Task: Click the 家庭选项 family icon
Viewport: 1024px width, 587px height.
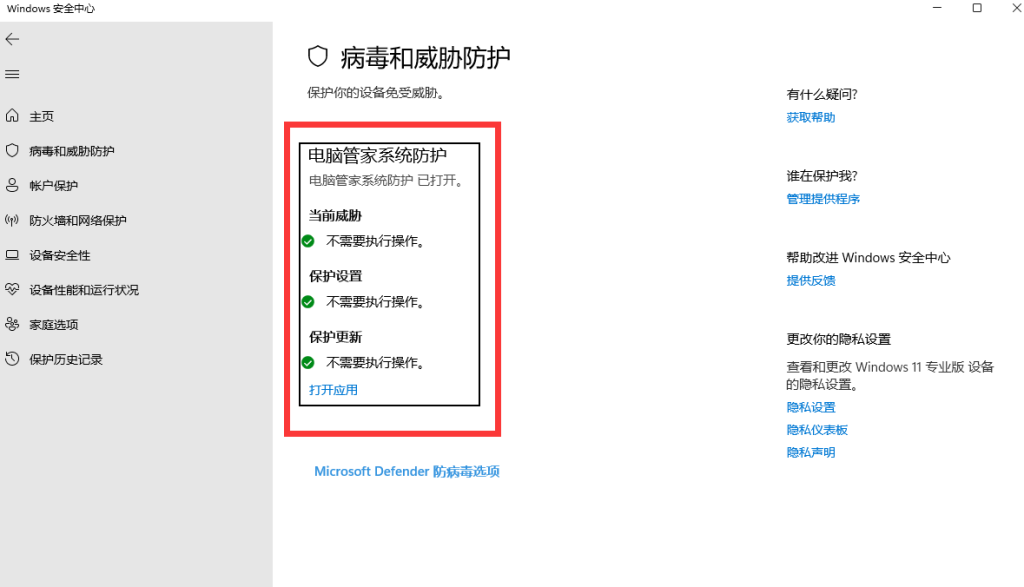Action: [12, 324]
